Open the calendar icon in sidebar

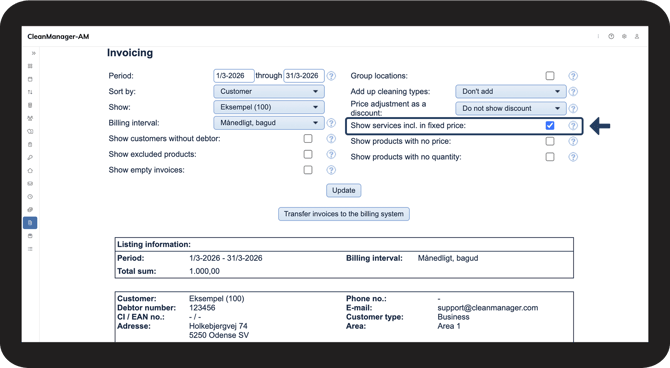30,79
